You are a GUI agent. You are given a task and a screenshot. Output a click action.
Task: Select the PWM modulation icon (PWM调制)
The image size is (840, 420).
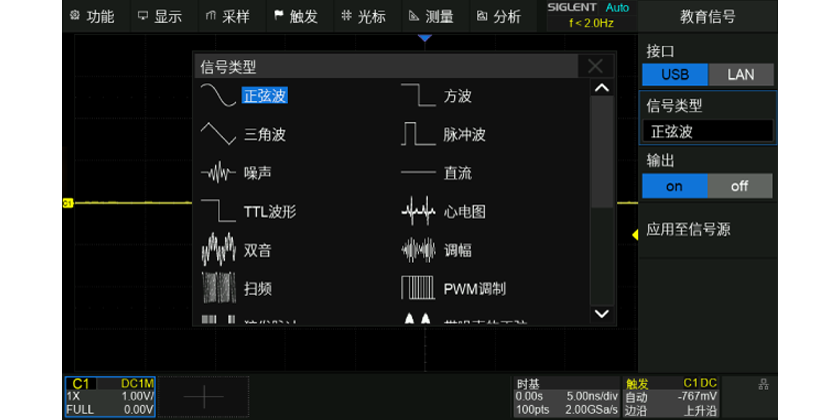(x=418, y=289)
